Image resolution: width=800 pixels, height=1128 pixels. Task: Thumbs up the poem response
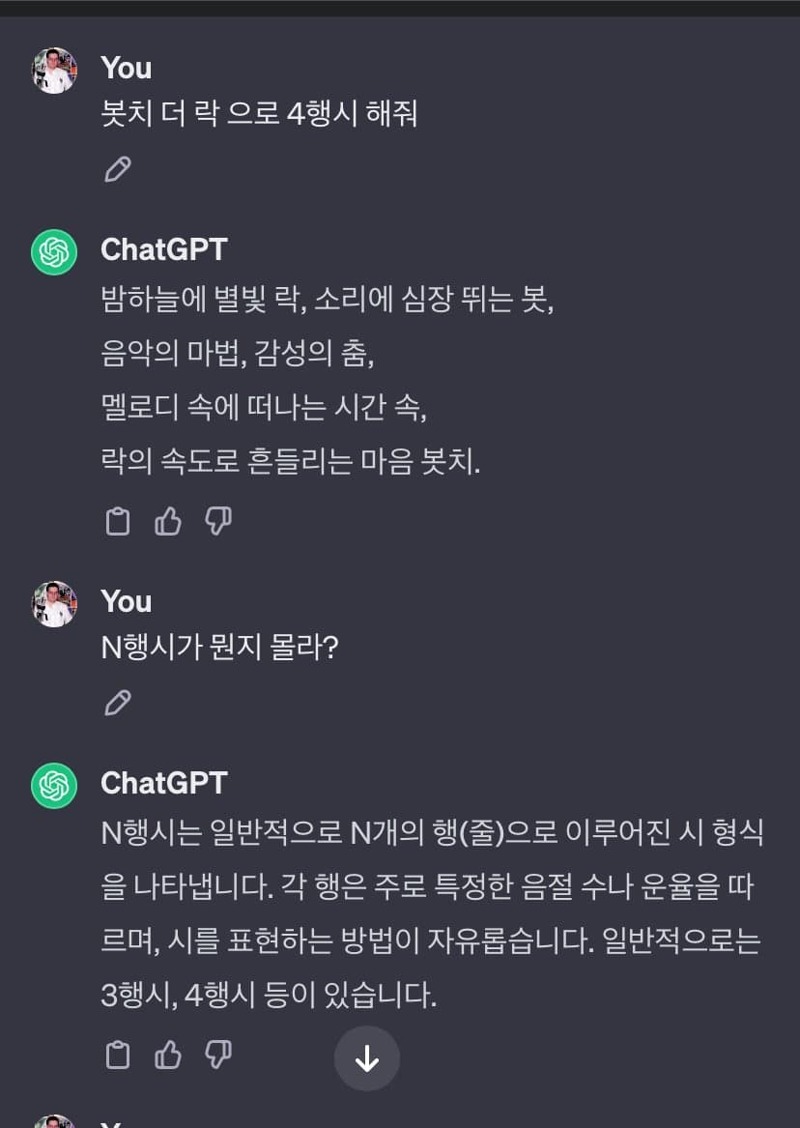coord(168,521)
